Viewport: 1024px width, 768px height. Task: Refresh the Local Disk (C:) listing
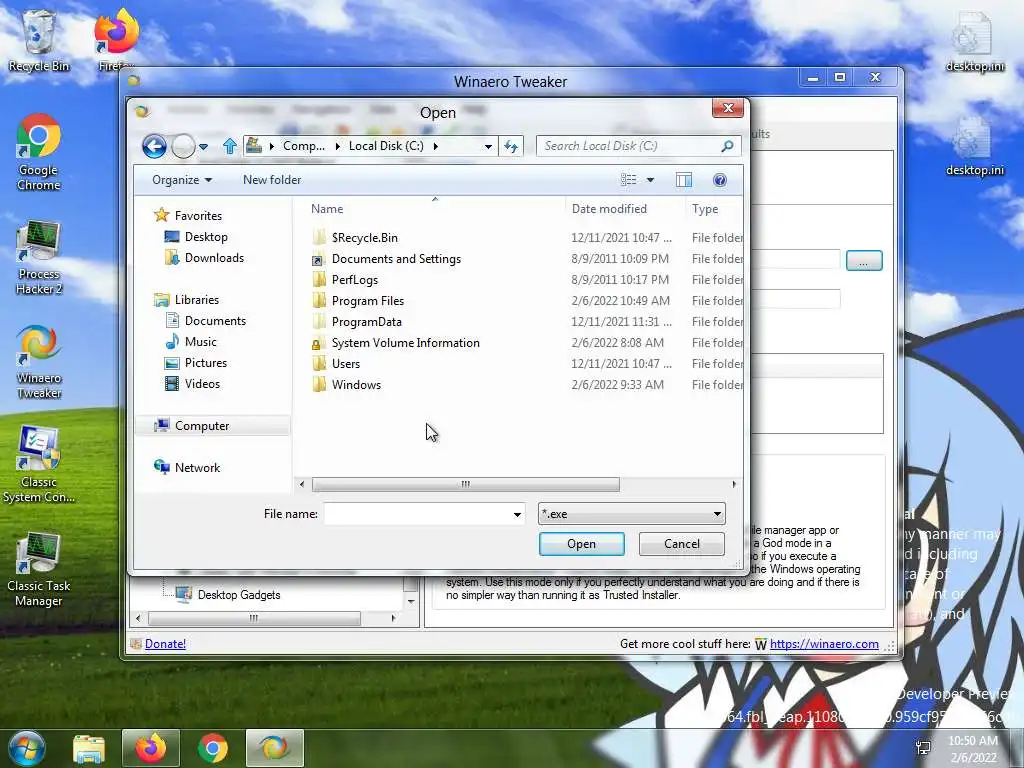tap(511, 146)
